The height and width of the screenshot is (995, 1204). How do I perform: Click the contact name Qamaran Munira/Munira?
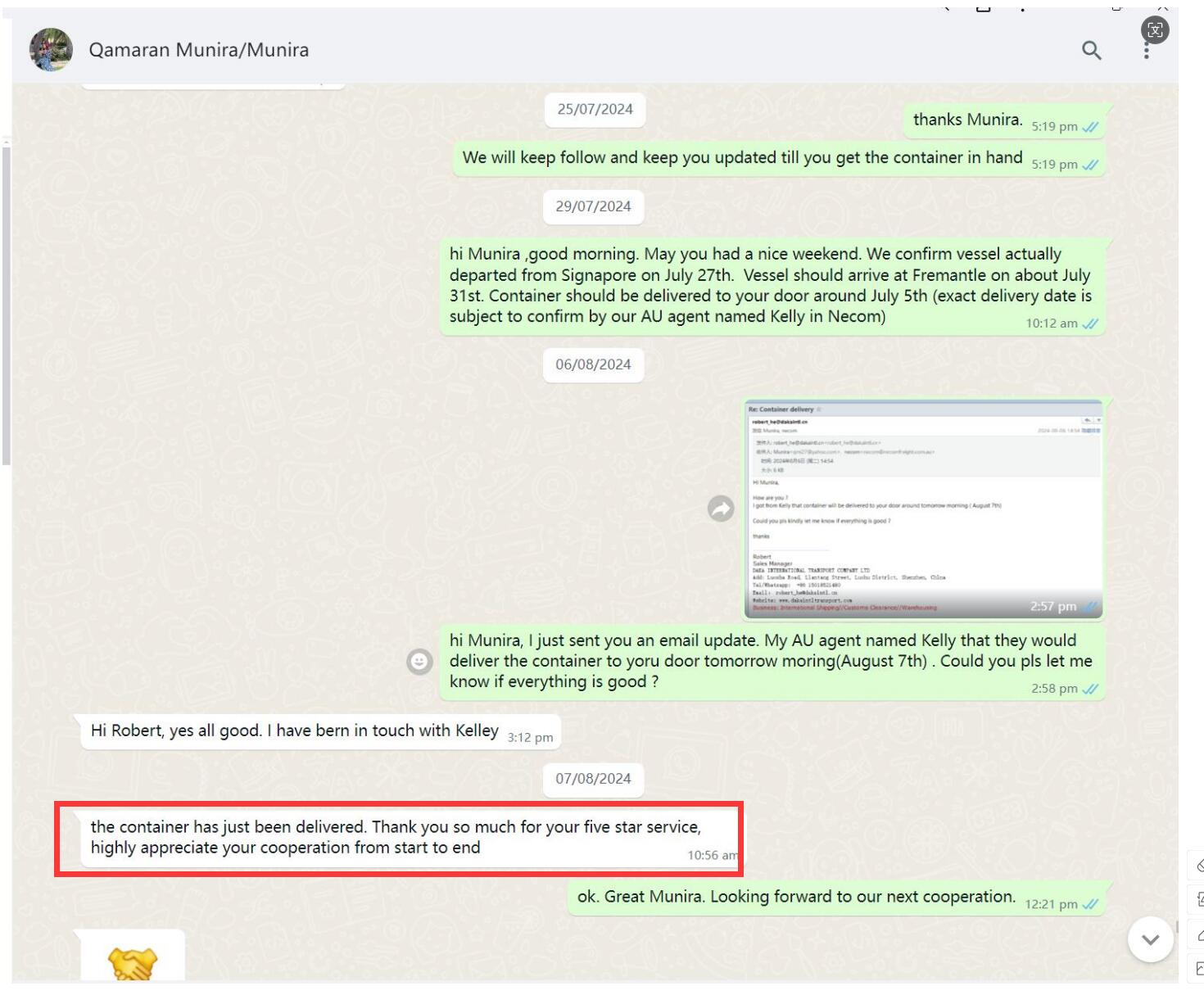coord(199,50)
